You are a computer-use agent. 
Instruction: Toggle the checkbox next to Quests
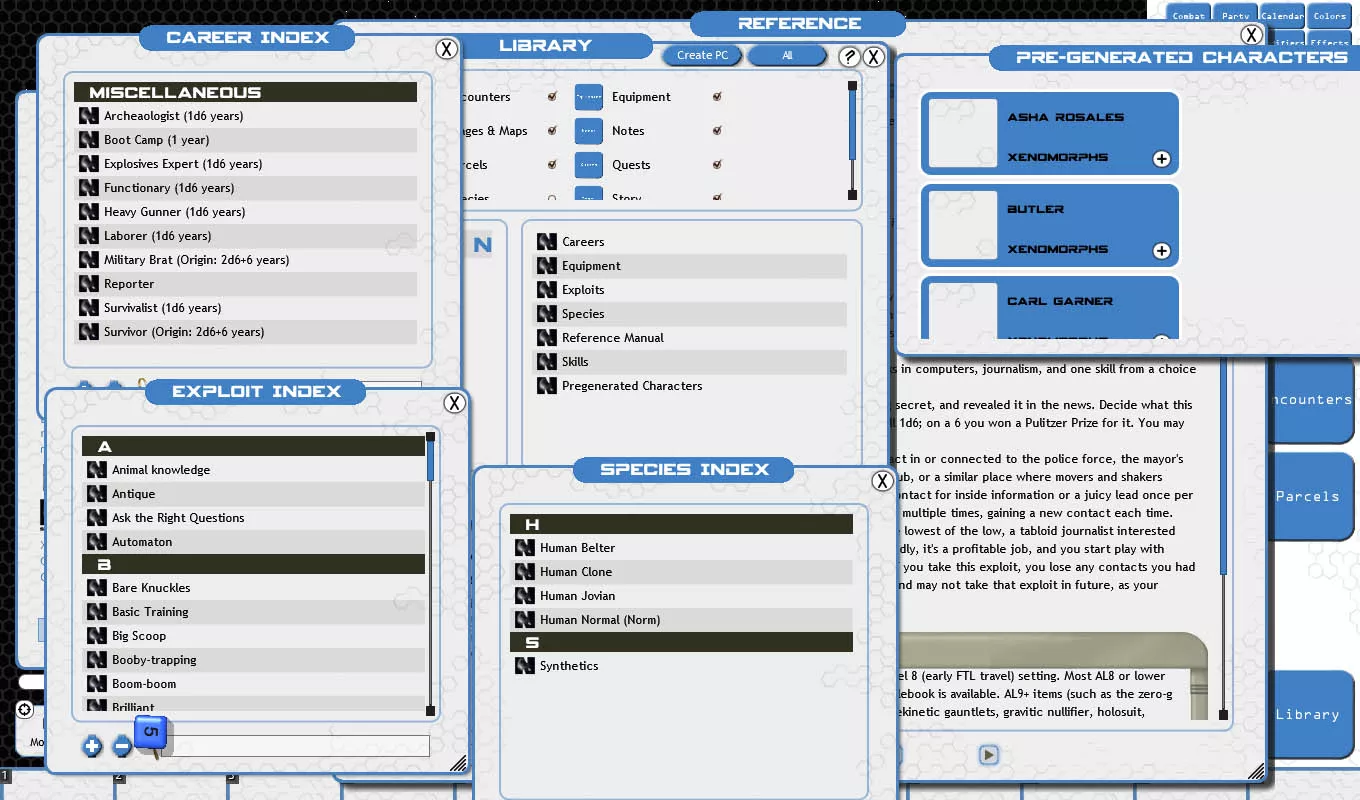(717, 165)
